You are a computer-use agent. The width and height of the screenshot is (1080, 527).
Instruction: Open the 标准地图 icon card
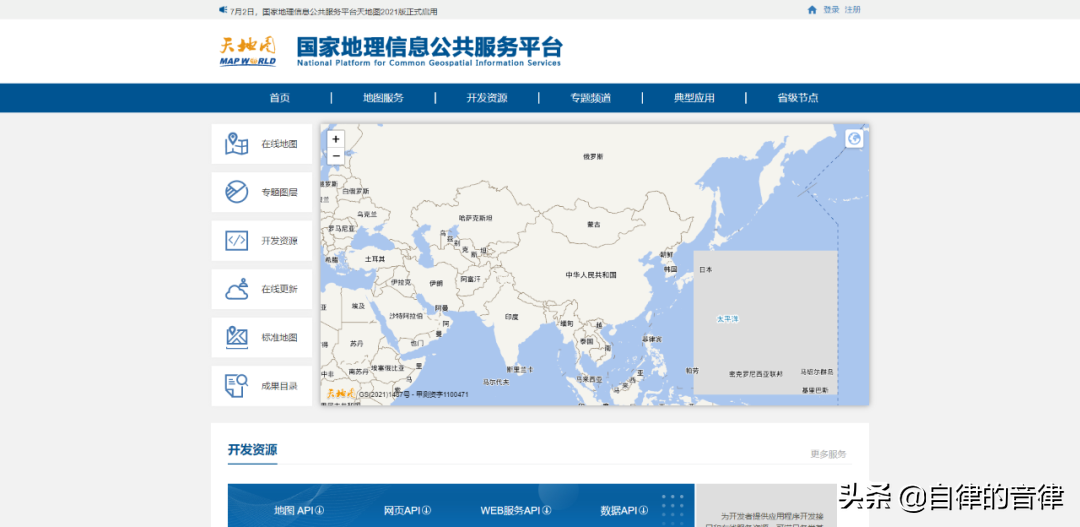(262, 338)
